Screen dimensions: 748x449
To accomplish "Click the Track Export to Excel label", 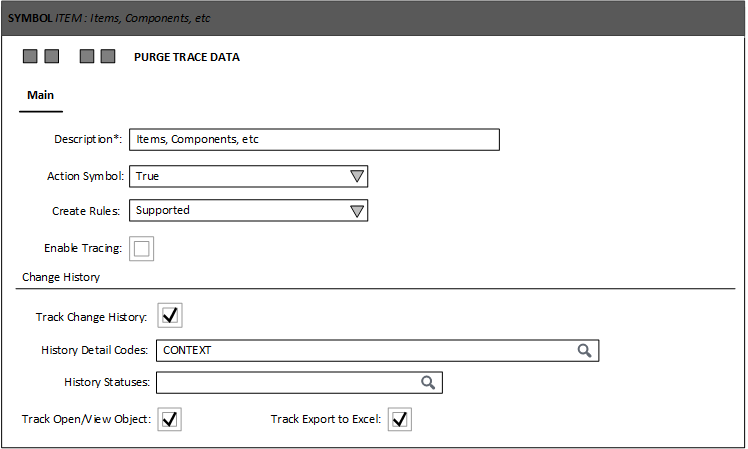I will pyautogui.click(x=325, y=419).
